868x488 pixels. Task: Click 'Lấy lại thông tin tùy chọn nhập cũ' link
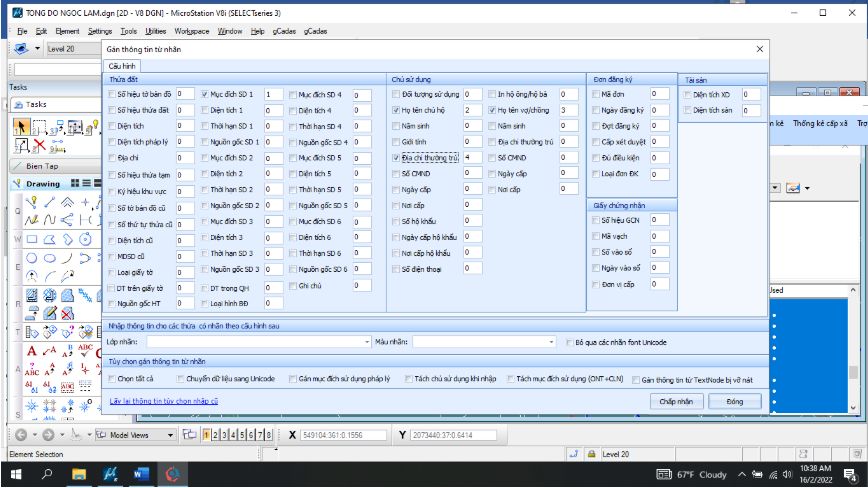coord(163,401)
